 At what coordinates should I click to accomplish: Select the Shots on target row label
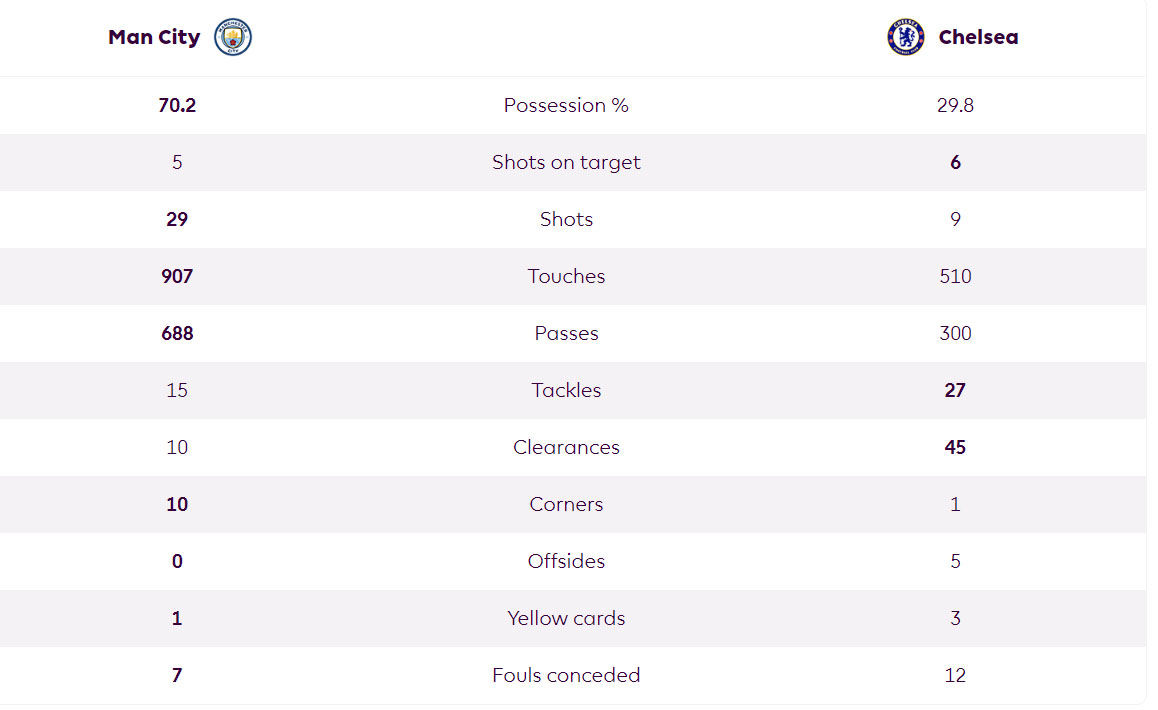coord(566,162)
